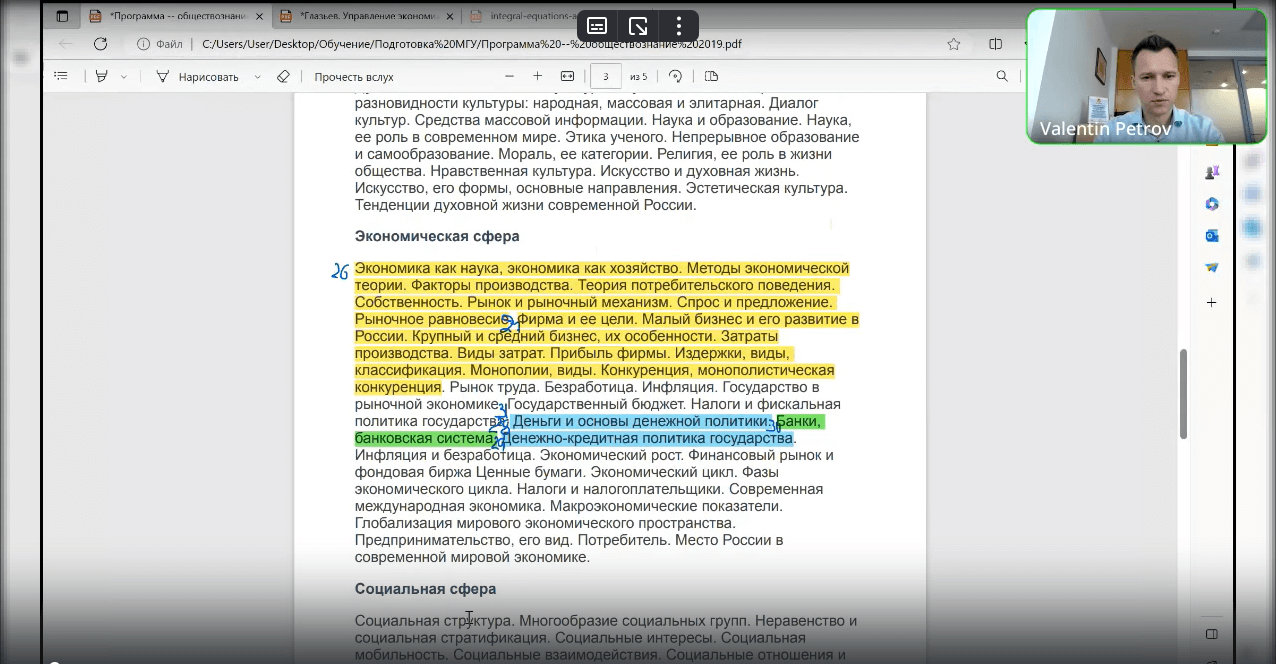Expand the Нарисовать pen options dropdown
Viewport: 1276px width, 664px height.
point(257,76)
